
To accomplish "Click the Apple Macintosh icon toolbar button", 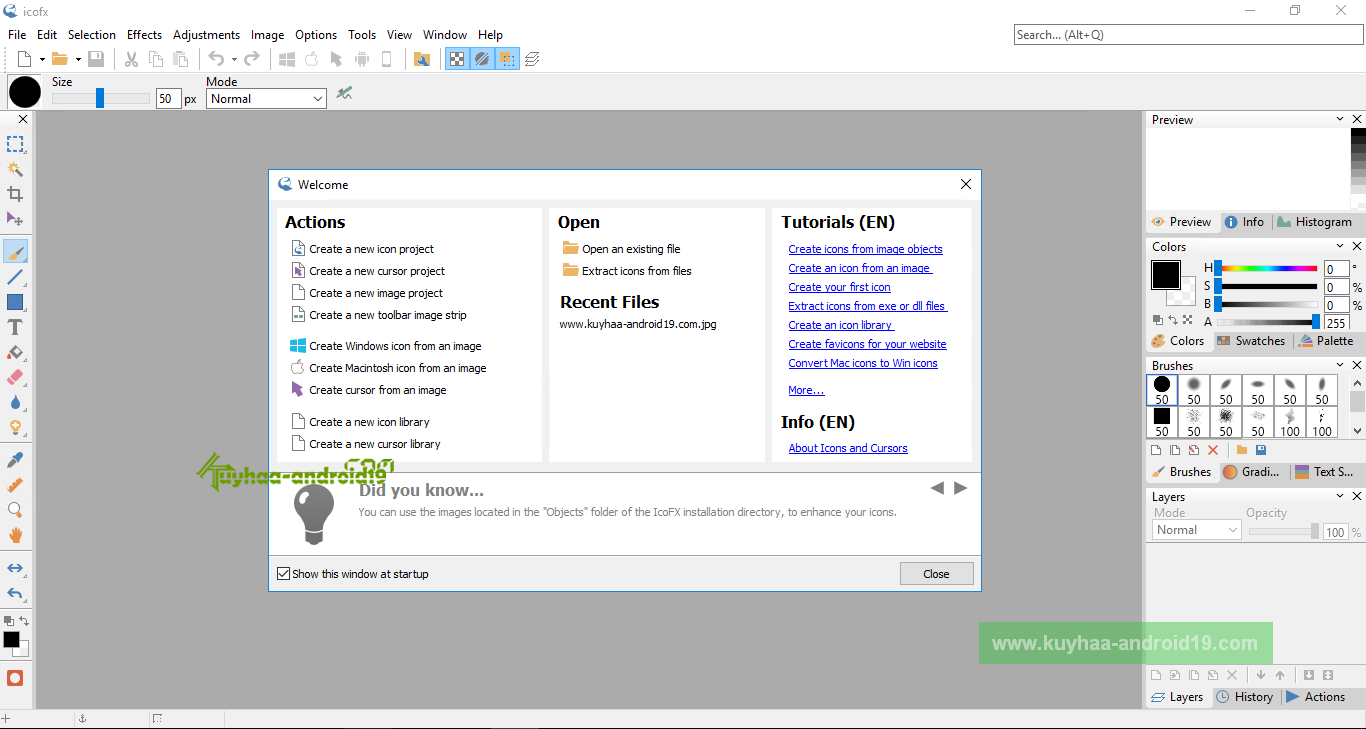I will tap(311, 59).
